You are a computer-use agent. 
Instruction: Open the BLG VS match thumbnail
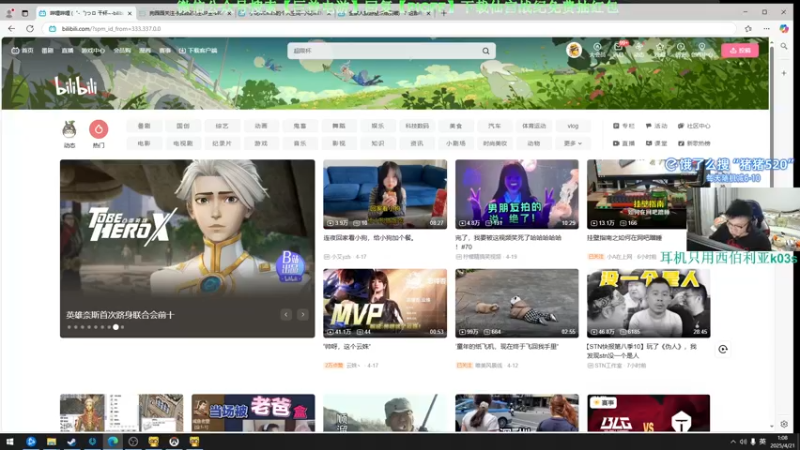pos(648,413)
